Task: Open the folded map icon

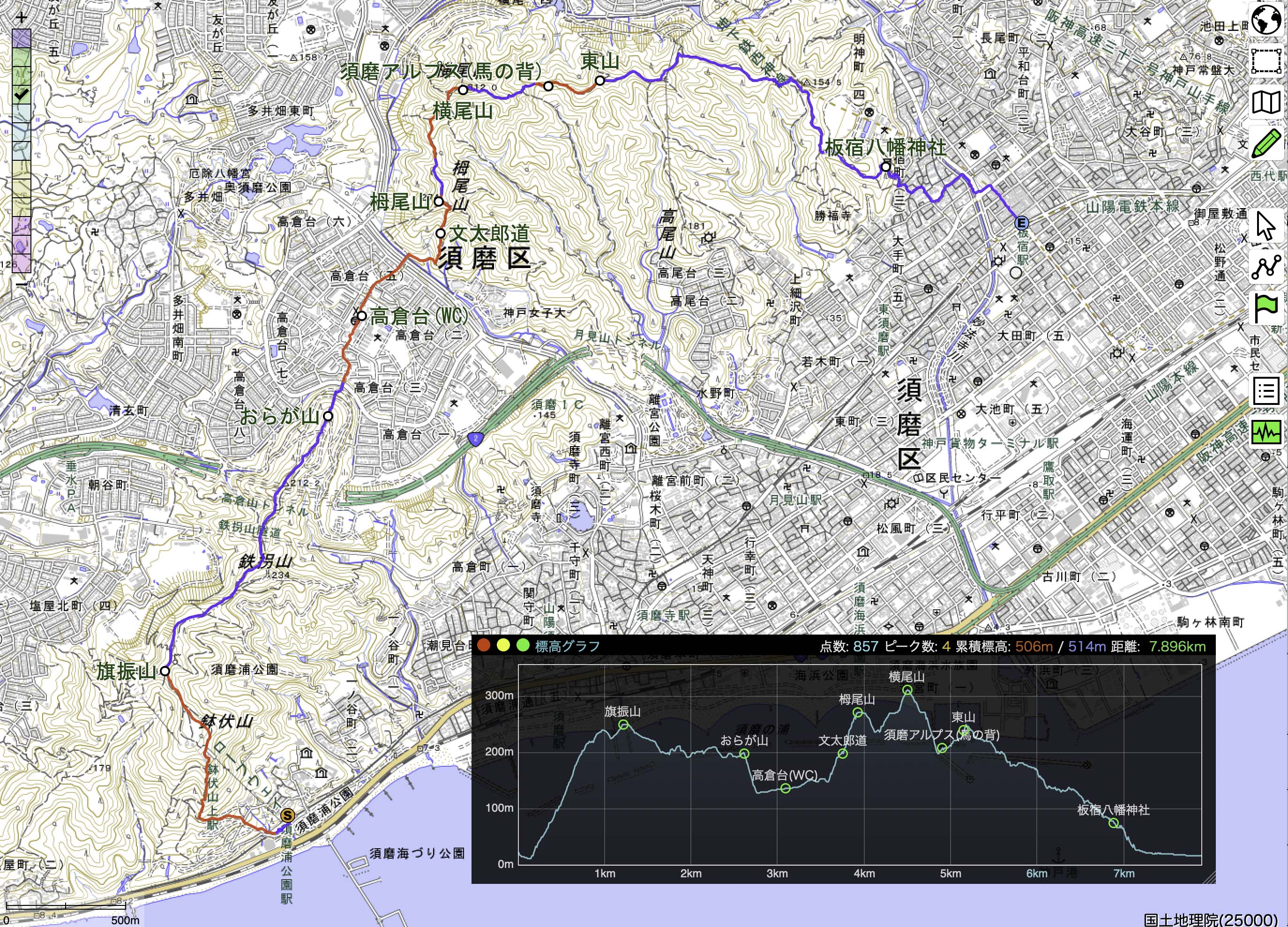Action: [1266, 103]
